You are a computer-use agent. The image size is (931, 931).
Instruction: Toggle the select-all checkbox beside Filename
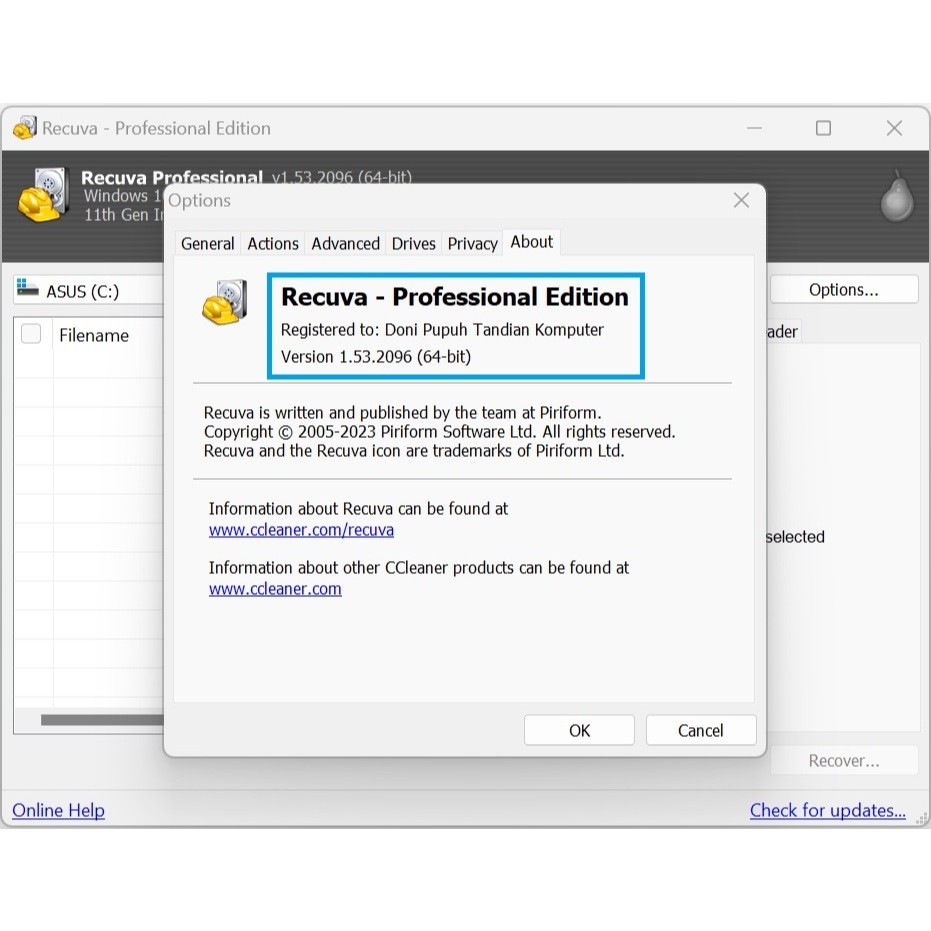pos(31,334)
